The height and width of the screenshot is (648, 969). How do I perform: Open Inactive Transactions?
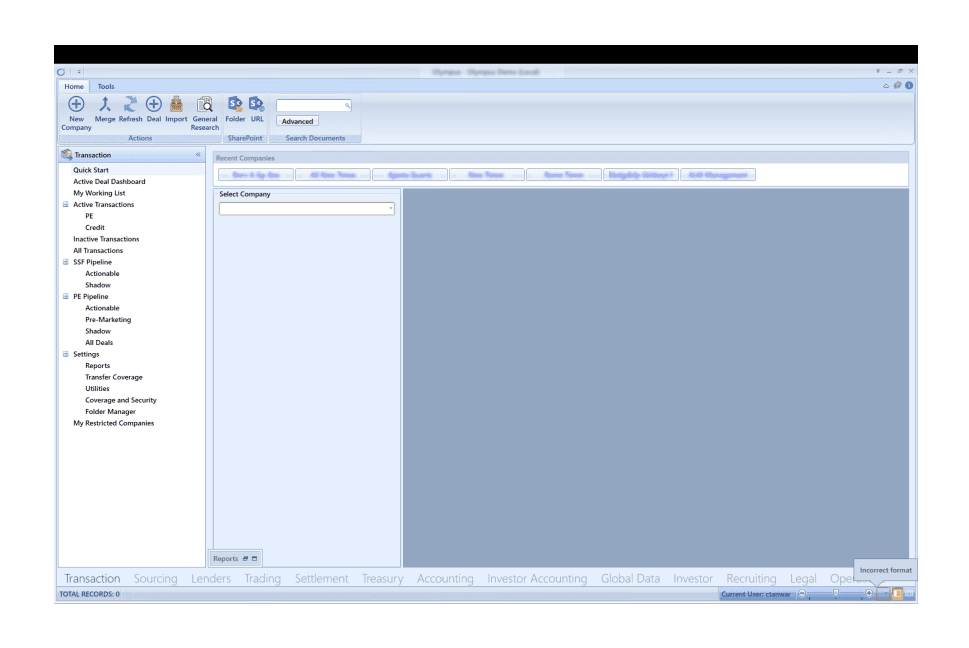(x=106, y=239)
